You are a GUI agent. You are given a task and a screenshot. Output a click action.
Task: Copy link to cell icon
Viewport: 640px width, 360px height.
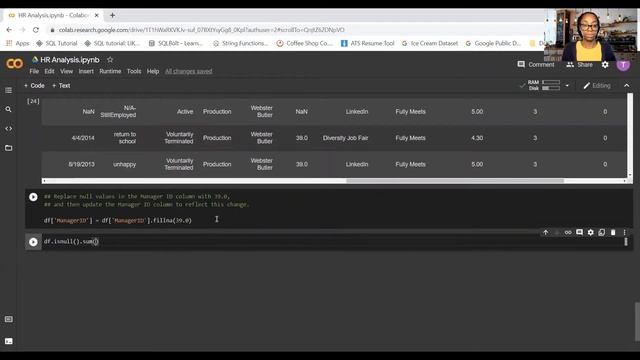(568, 232)
